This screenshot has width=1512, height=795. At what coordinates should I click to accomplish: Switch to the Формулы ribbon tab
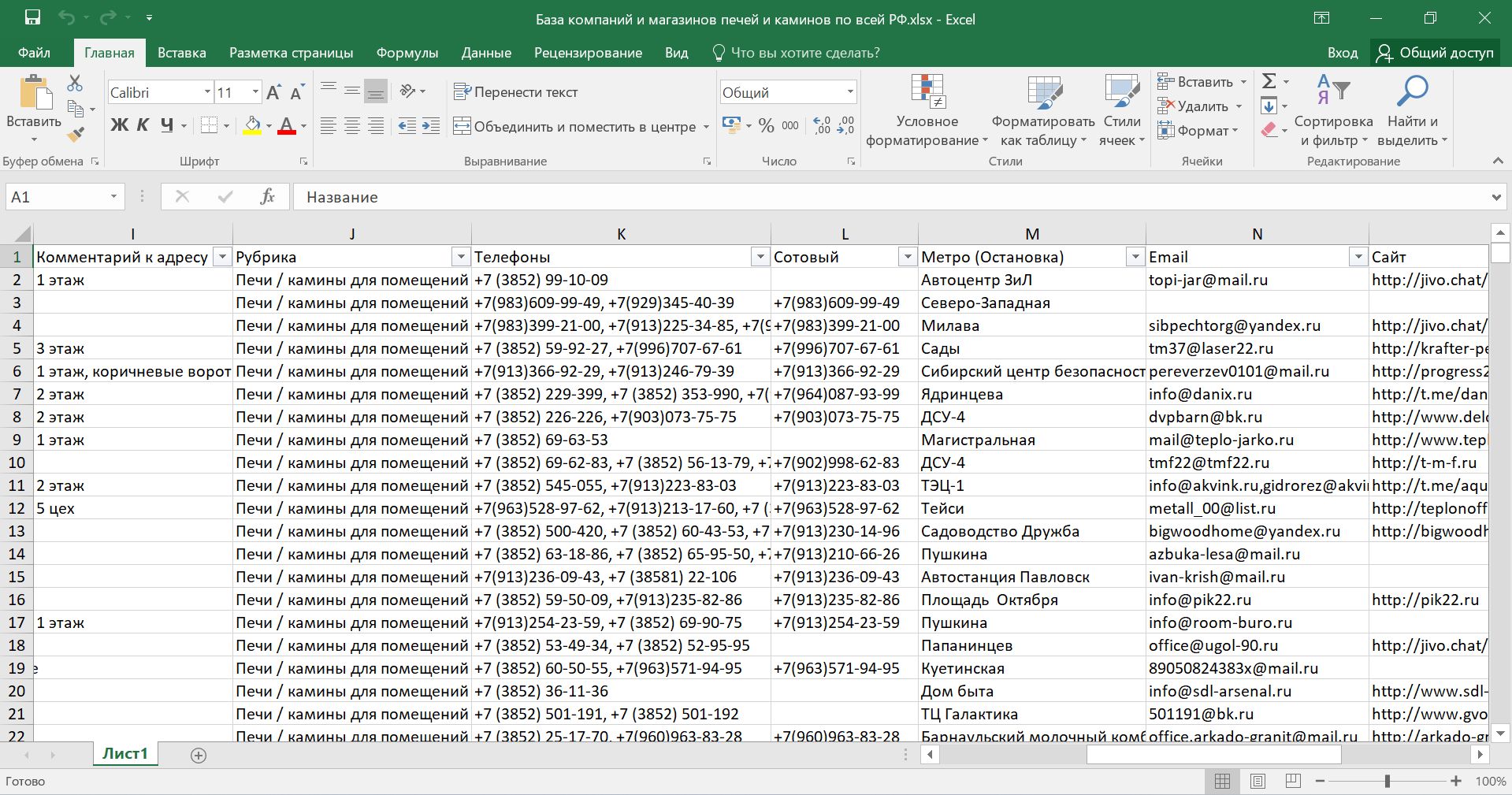point(407,53)
